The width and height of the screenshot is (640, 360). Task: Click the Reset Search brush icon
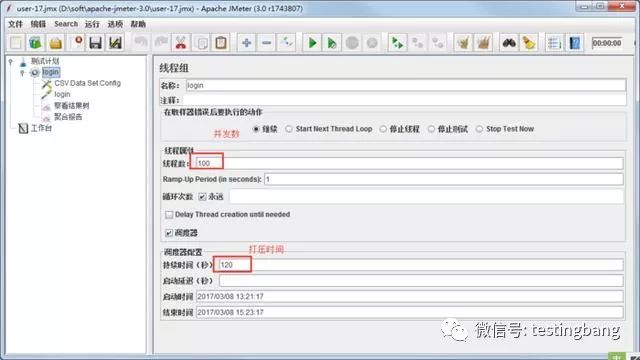pos(529,43)
